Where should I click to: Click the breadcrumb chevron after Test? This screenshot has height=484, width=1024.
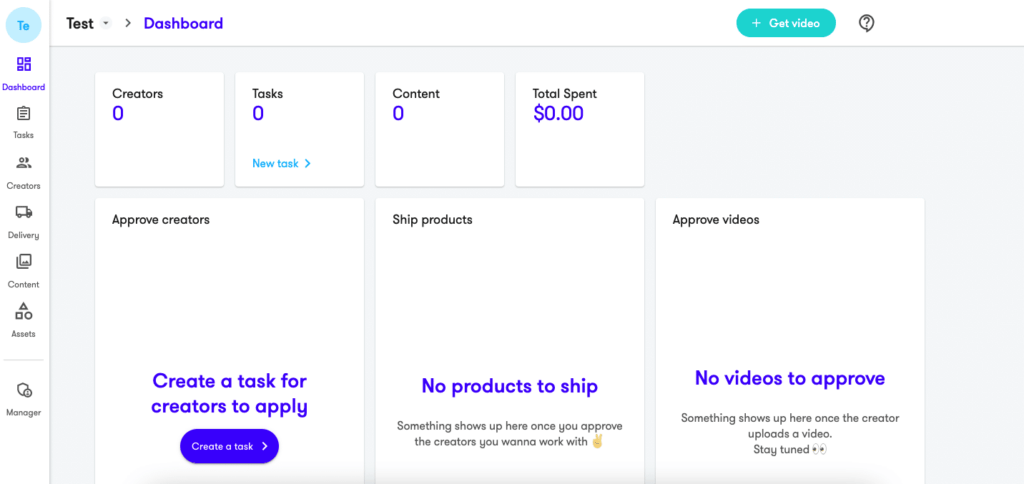pyautogui.click(x=128, y=24)
